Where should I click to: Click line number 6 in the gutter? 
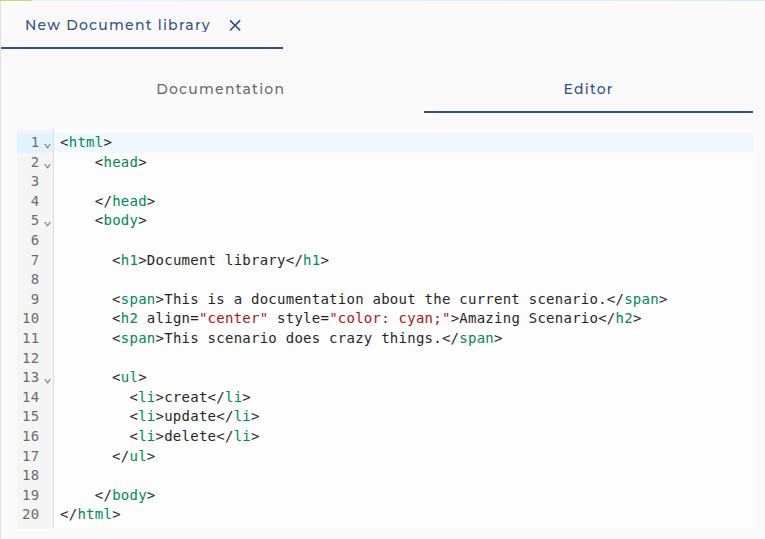click(35, 240)
